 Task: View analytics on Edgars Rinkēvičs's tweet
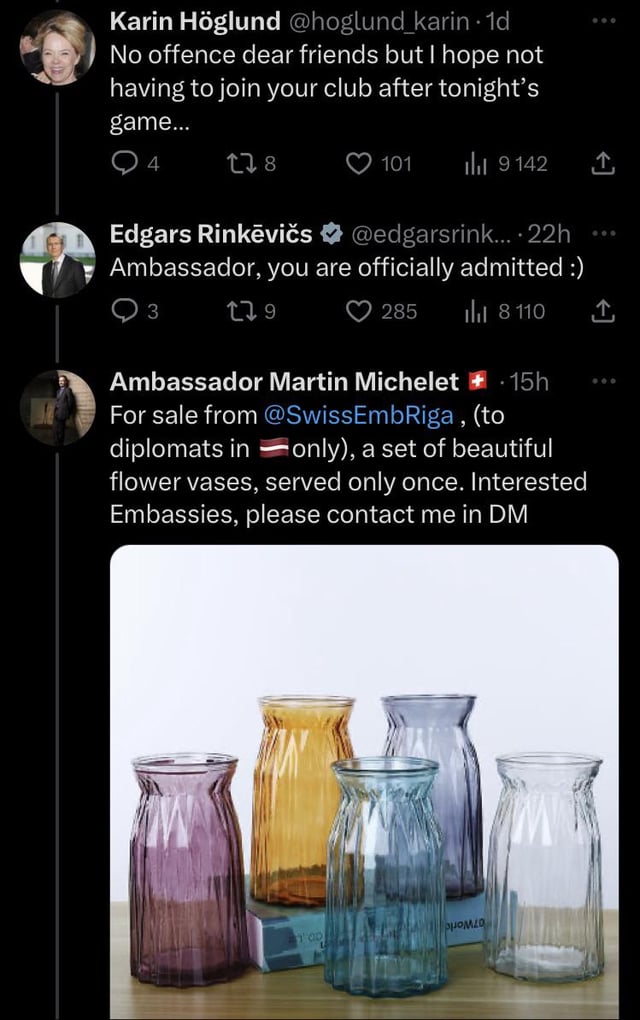[474, 311]
